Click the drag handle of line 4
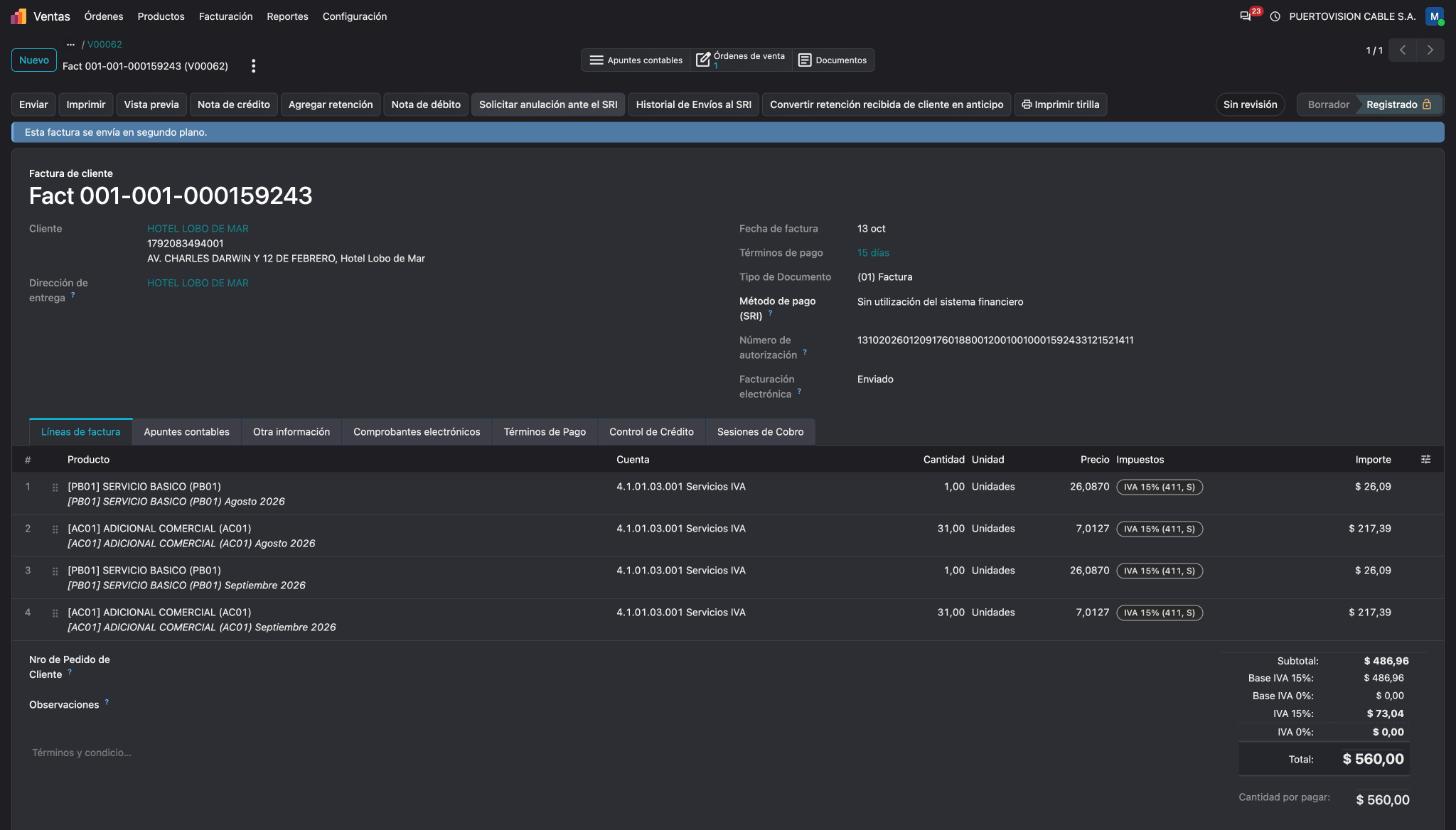The height and width of the screenshot is (830, 1456). [55, 613]
